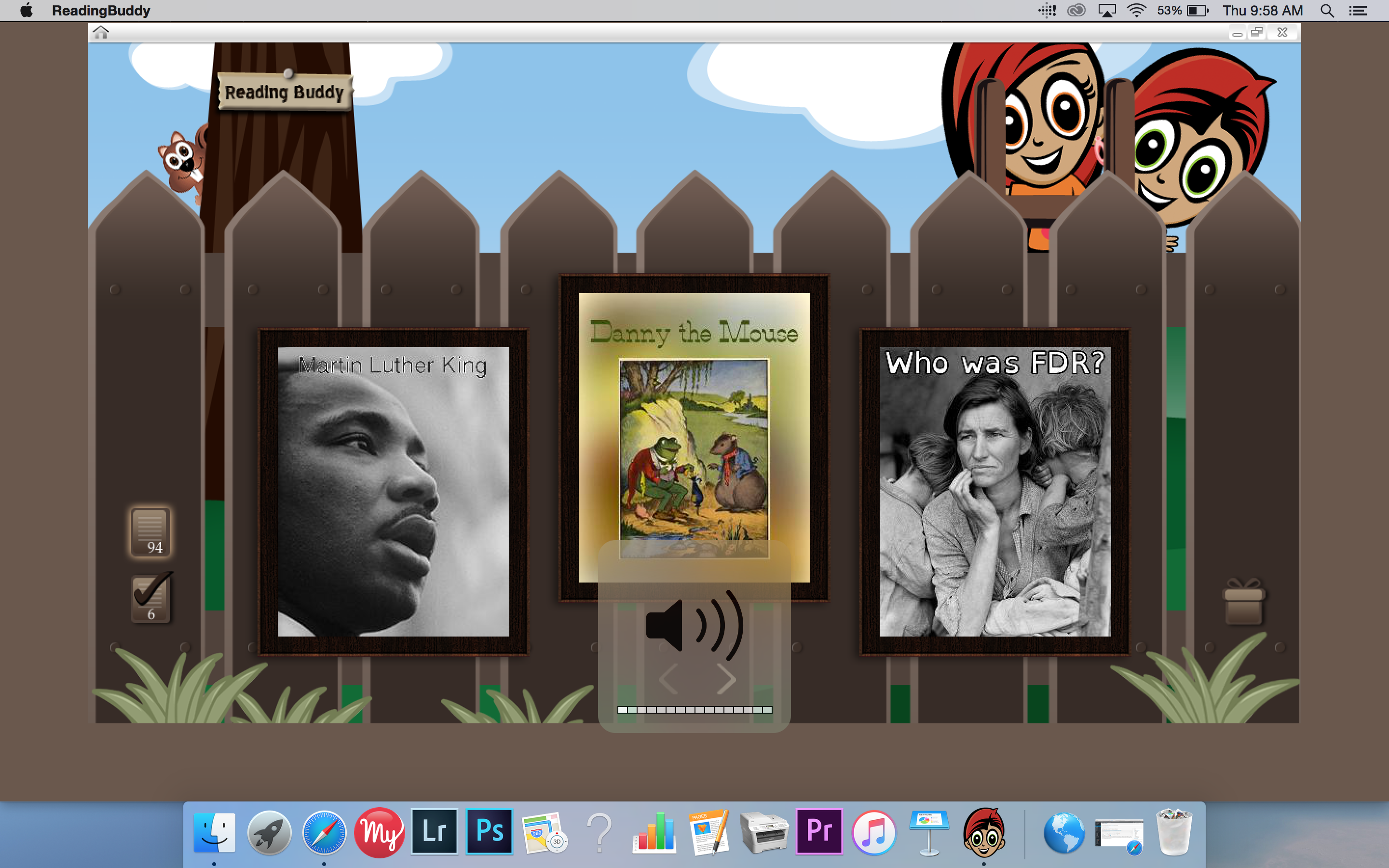Click the ReadingBuddy character icon in the dock
The image size is (1389, 868).
[984, 832]
